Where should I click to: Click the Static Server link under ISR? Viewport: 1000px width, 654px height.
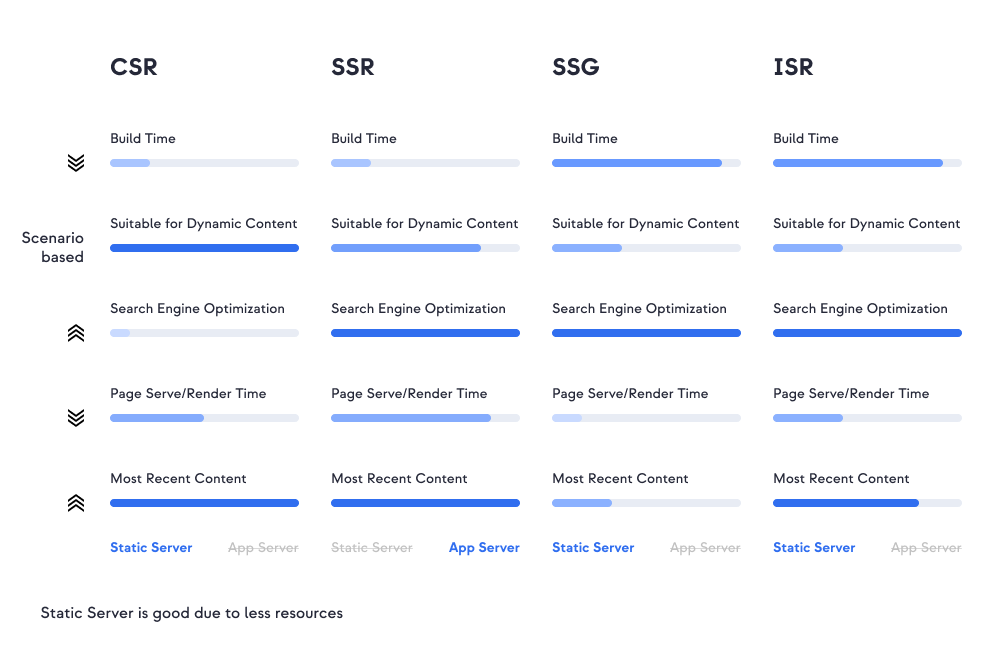814,548
